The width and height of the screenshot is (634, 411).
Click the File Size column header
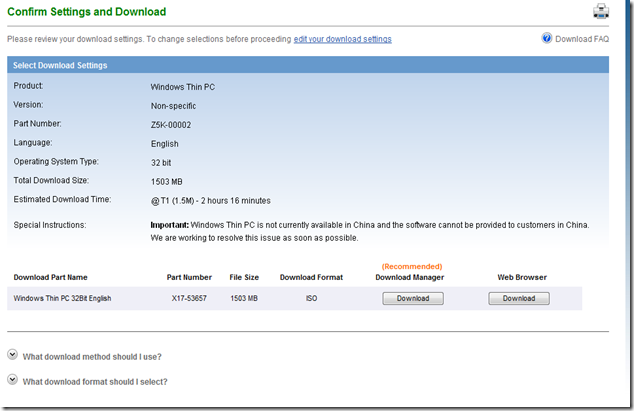pyautogui.click(x=244, y=277)
